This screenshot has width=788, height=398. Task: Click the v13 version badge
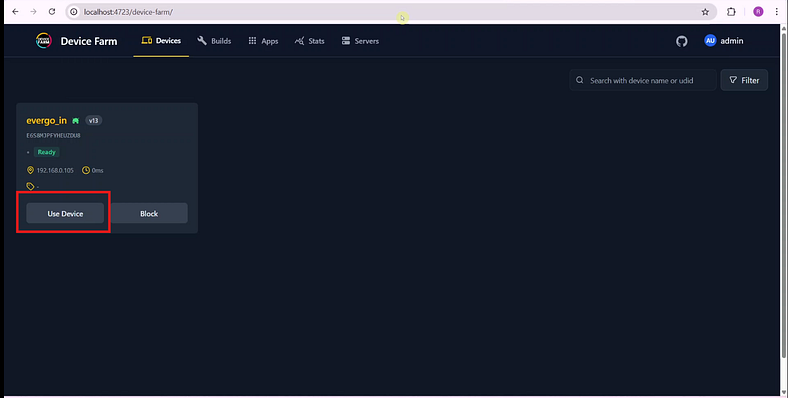click(x=93, y=121)
